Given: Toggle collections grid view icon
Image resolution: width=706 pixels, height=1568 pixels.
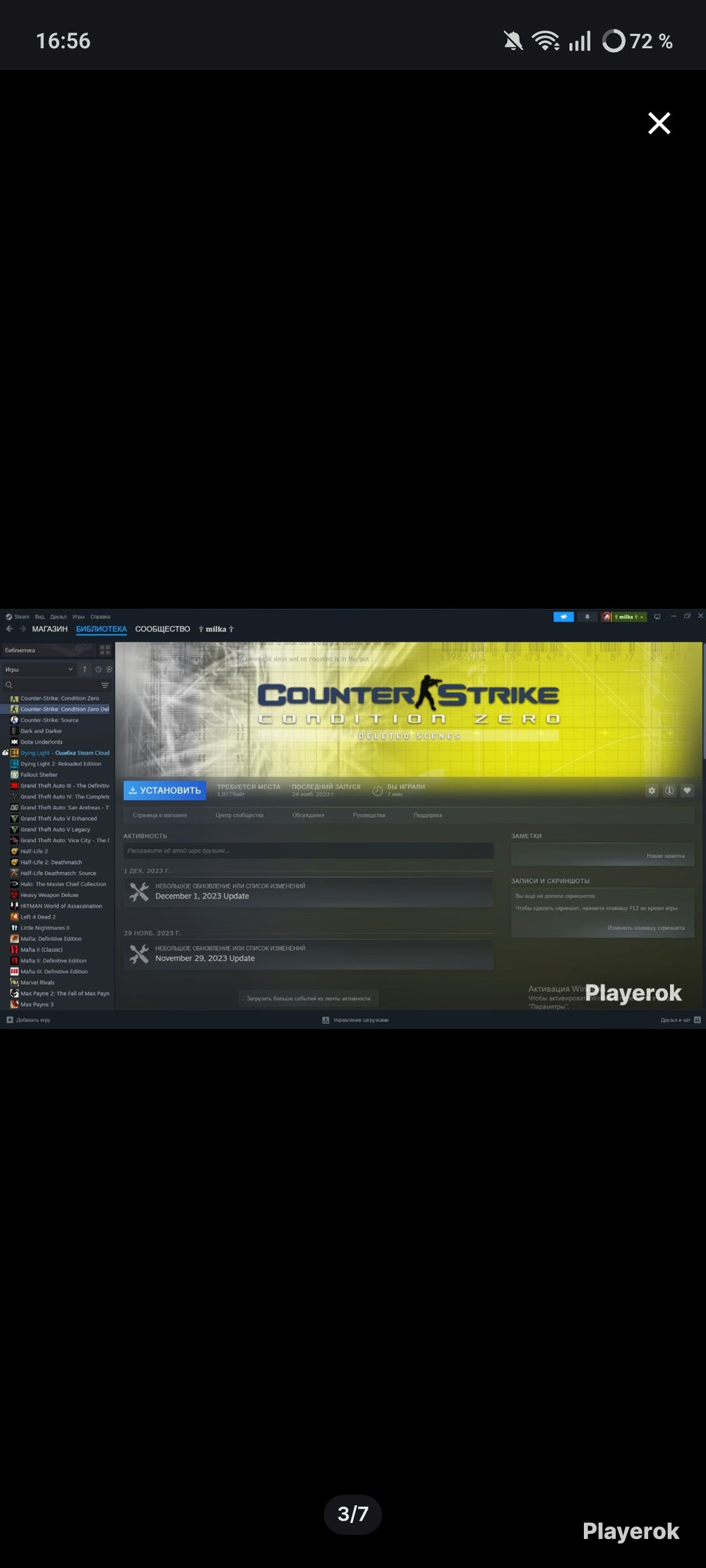Looking at the screenshot, I should tap(105, 650).
